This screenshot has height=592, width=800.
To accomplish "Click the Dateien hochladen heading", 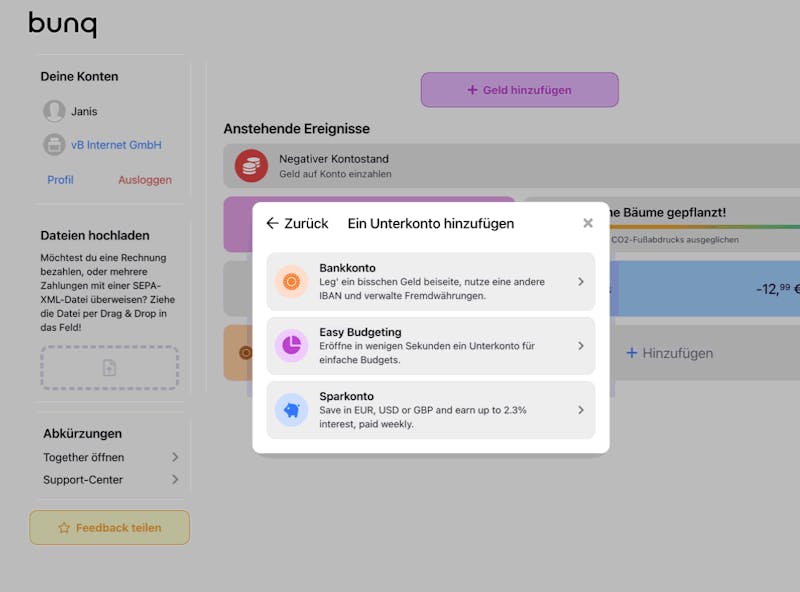I will tap(95, 235).
